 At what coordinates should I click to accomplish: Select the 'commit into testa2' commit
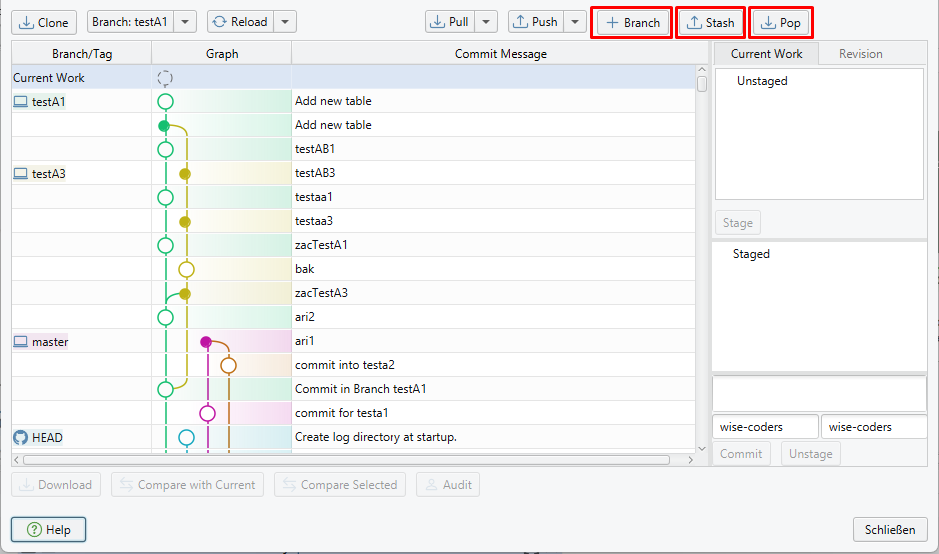tap(344, 365)
